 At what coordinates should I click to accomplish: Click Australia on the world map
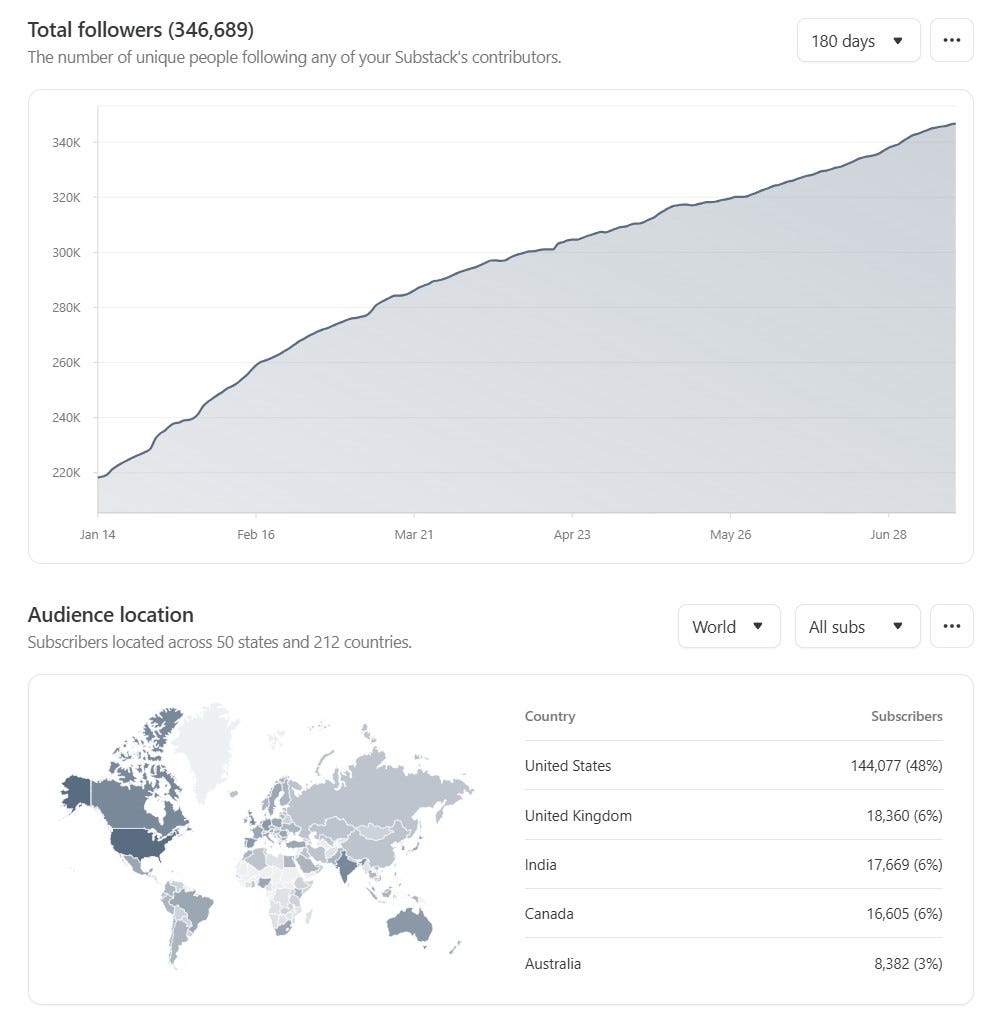tap(409, 924)
